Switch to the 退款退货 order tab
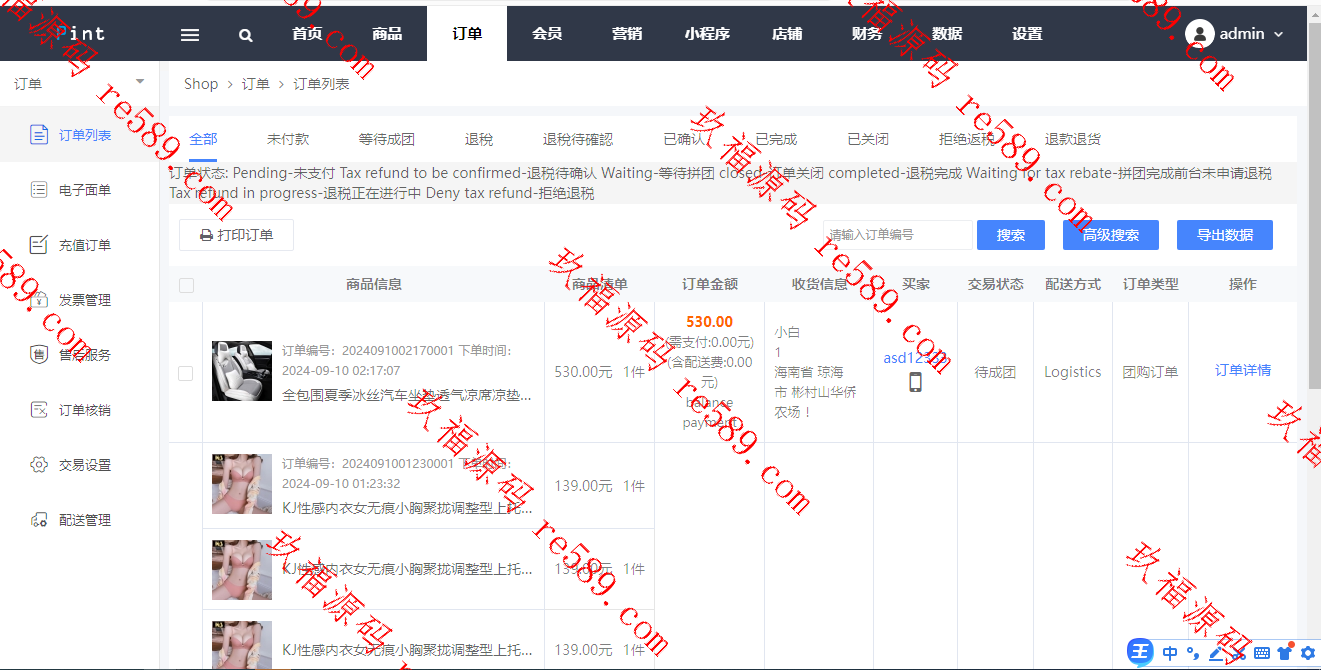Screen dimensions: 1321x670 click(1073, 140)
